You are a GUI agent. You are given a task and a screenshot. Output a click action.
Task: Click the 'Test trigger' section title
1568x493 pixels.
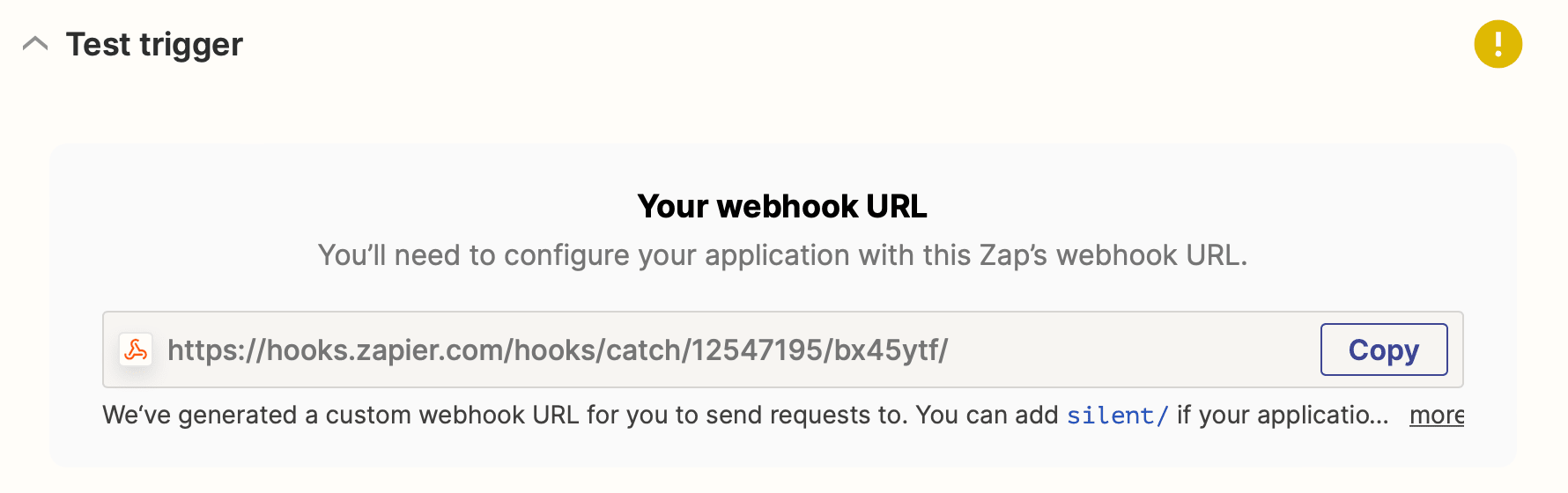tap(154, 44)
